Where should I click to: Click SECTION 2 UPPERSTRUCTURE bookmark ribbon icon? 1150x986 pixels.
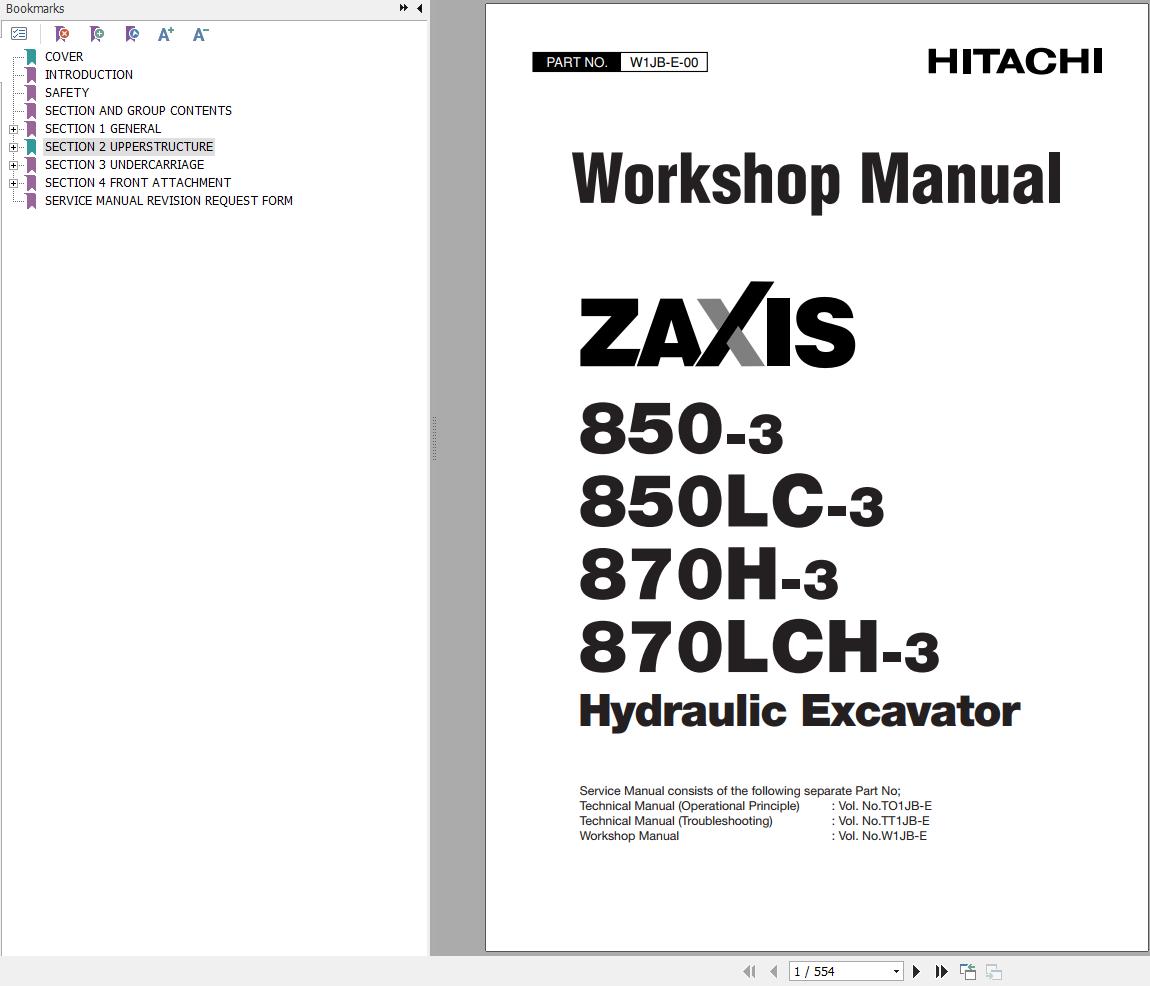[32, 147]
